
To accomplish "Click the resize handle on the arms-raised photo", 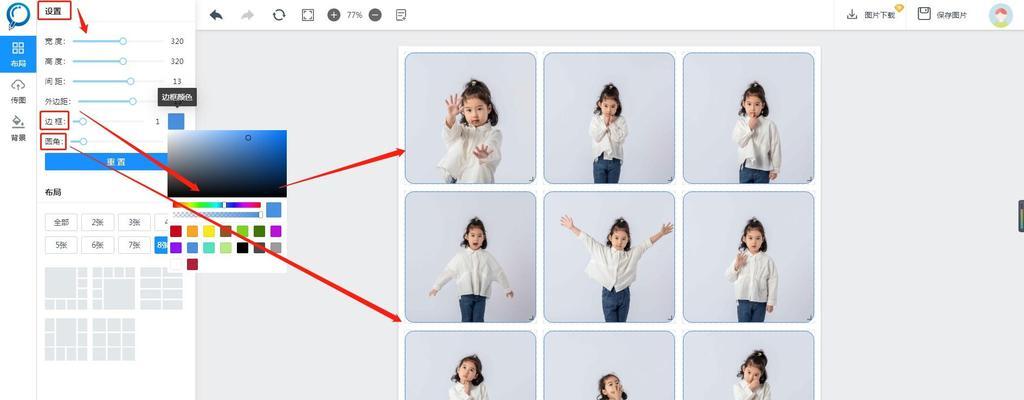I will pyautogui.click(x=671, y=318).
